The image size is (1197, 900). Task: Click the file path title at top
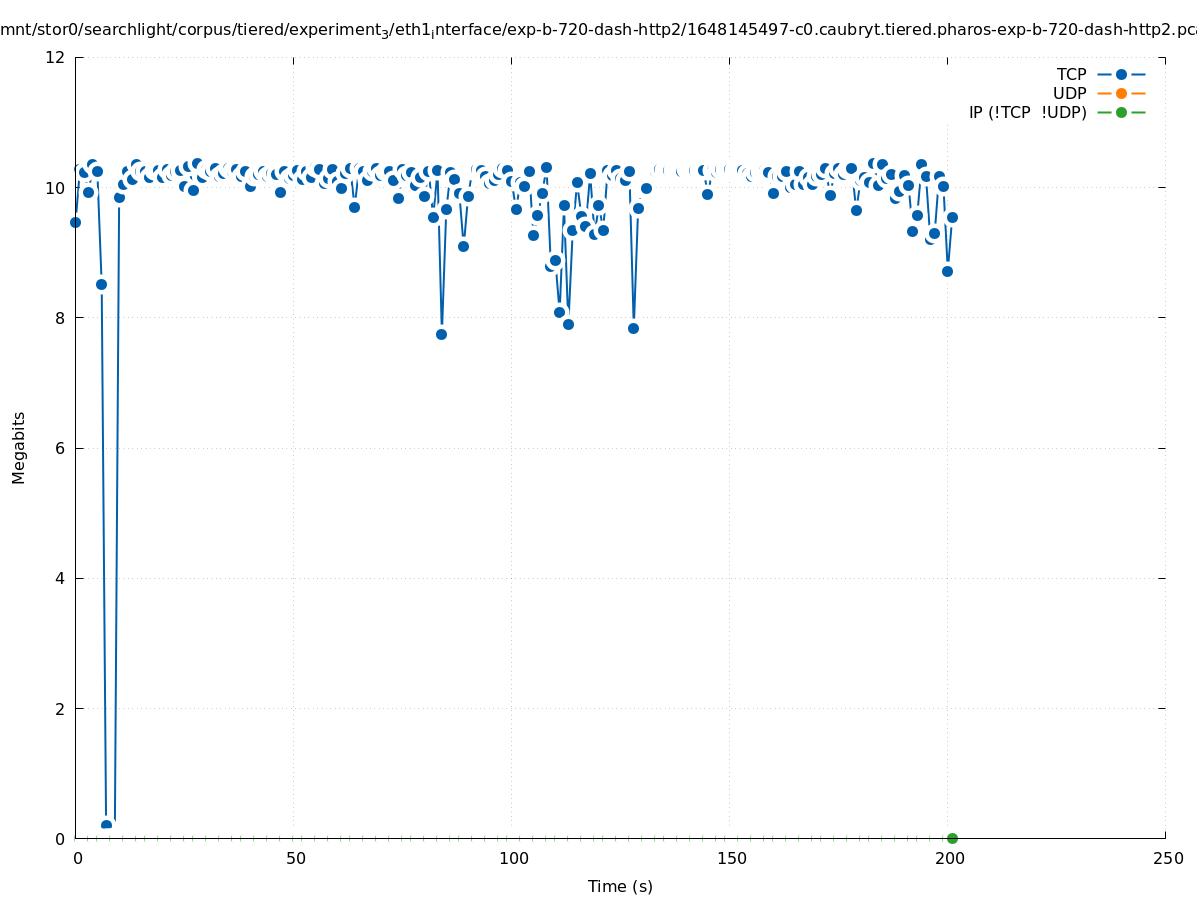598,30
